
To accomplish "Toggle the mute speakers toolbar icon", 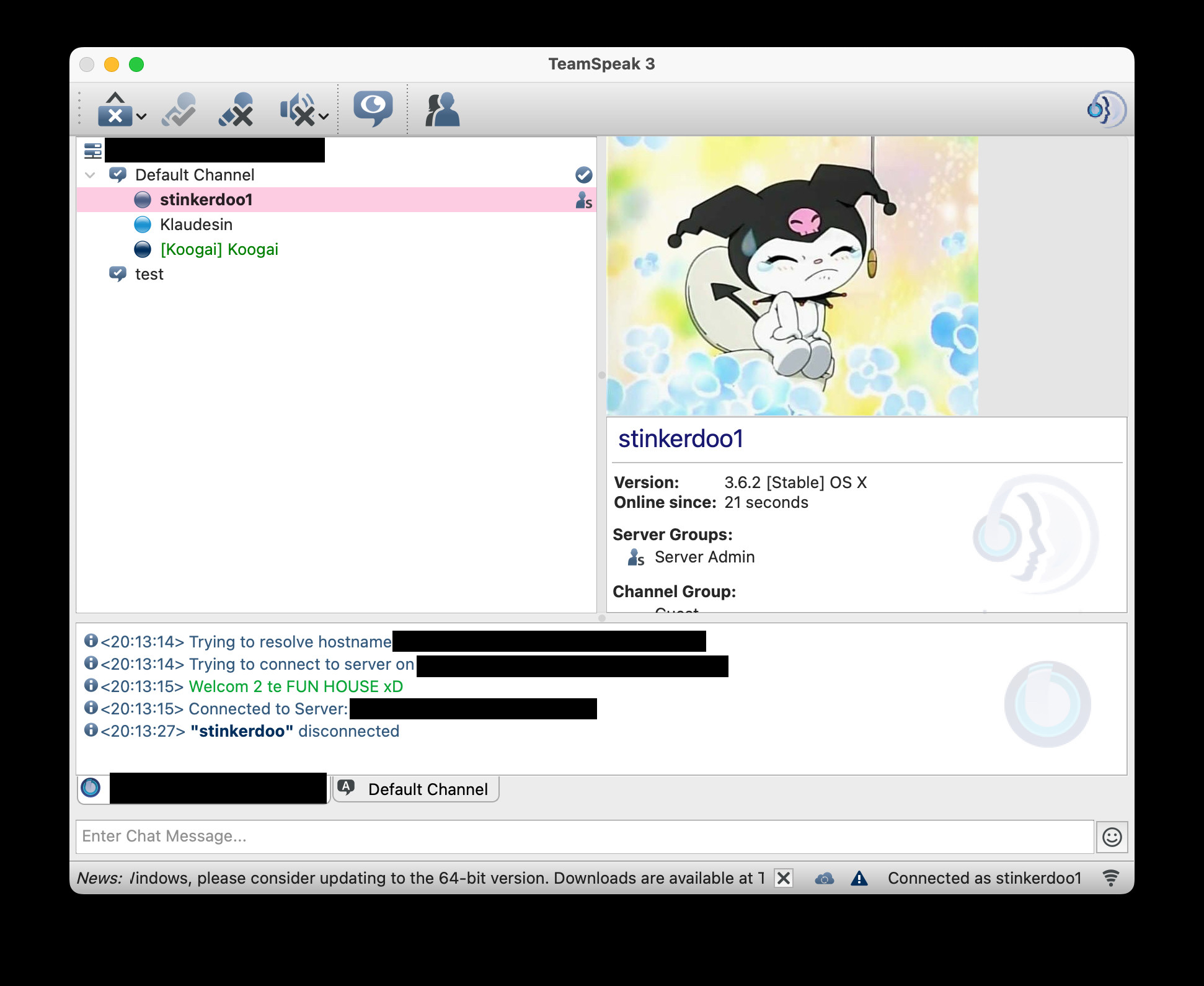I will click(x=297, y=109).
